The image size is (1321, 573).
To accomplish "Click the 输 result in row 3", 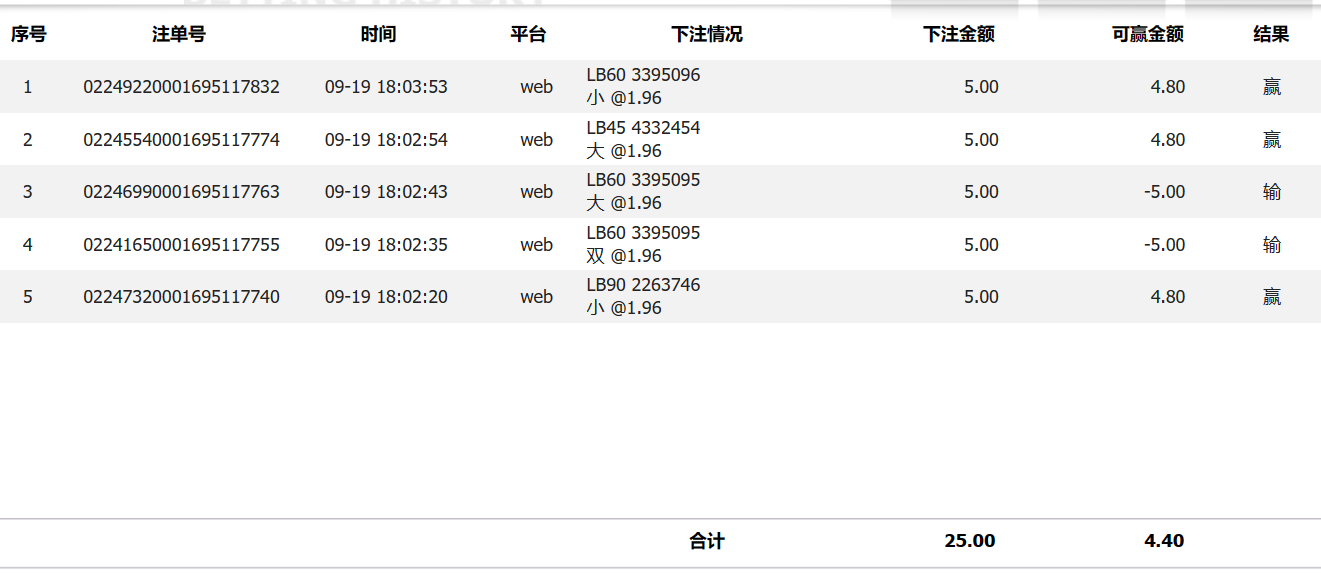I will coord(1271,192).
